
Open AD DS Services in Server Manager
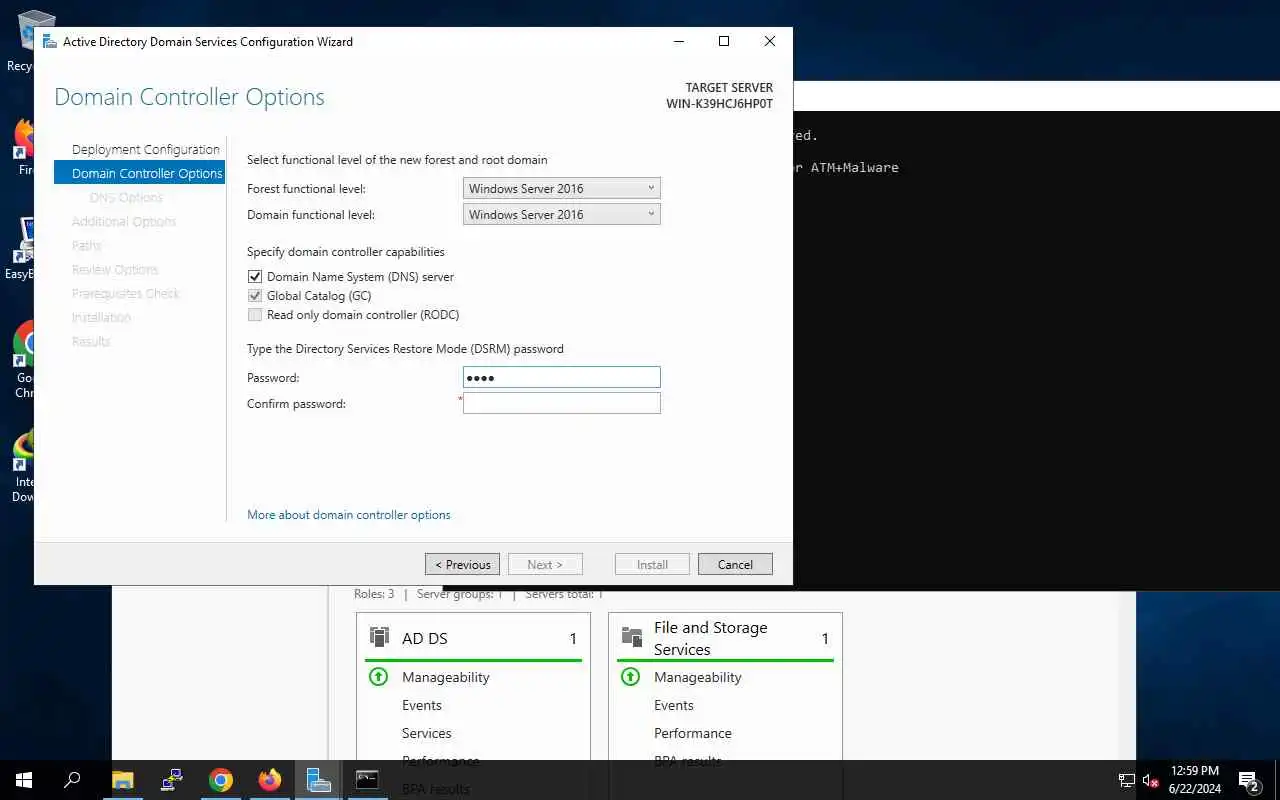tap(427, 733)
